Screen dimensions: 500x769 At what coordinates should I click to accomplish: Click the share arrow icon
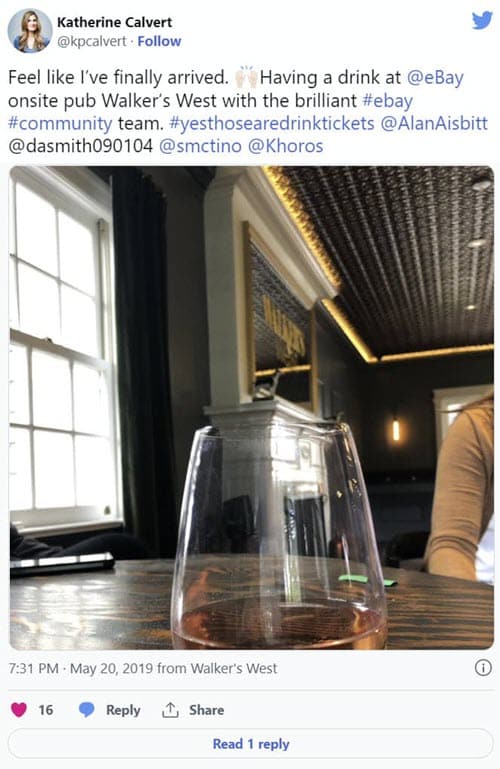(170, 710)
